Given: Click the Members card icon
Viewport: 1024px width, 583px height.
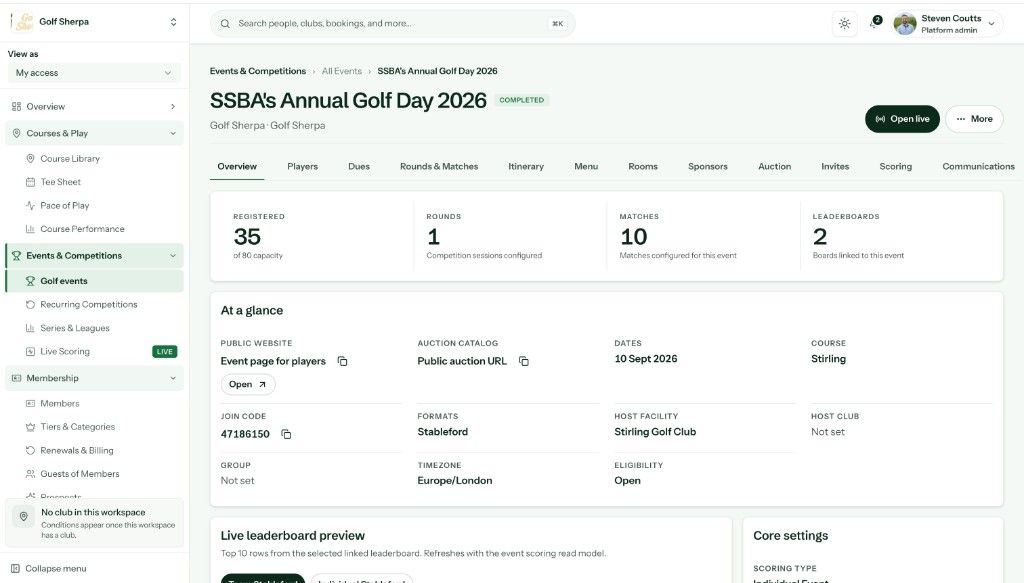Looking at the screenshot, I should coord(30,403).
